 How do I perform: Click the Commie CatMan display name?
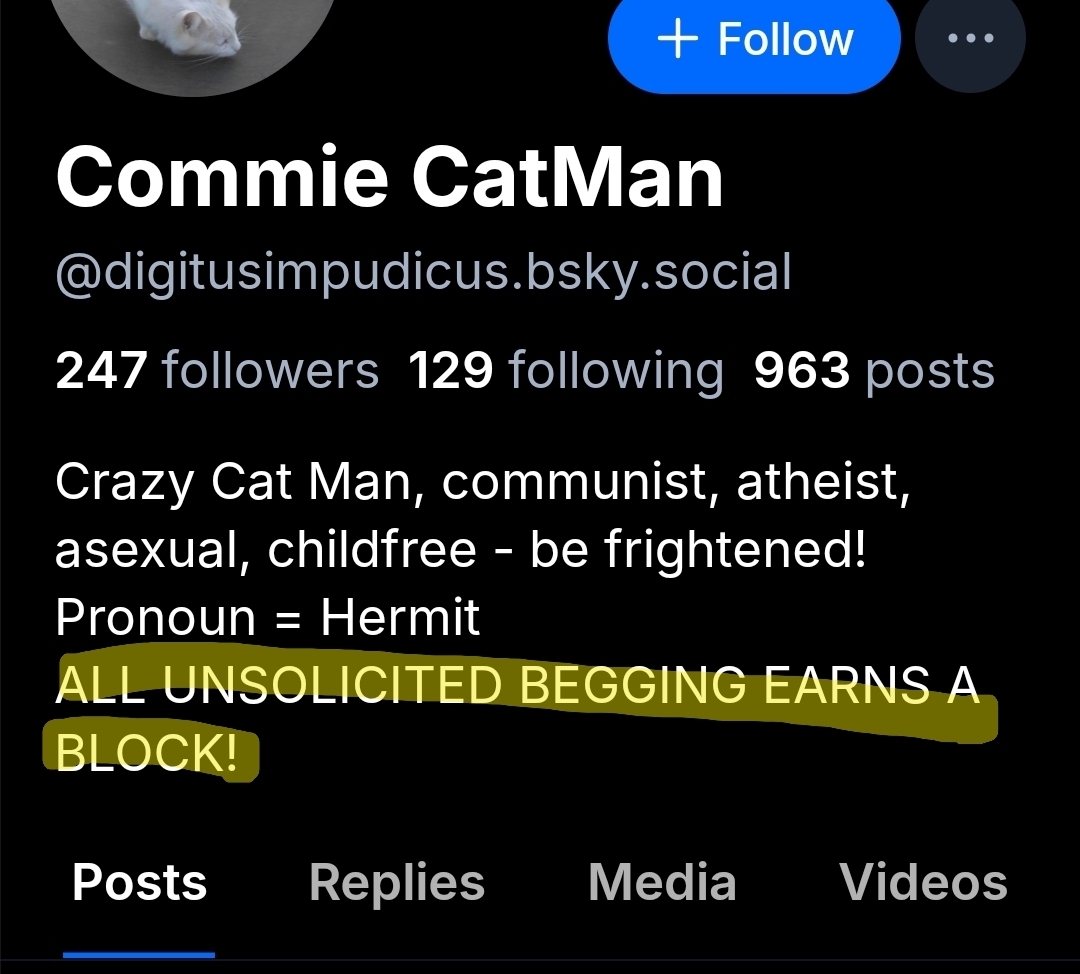(390, 178)
